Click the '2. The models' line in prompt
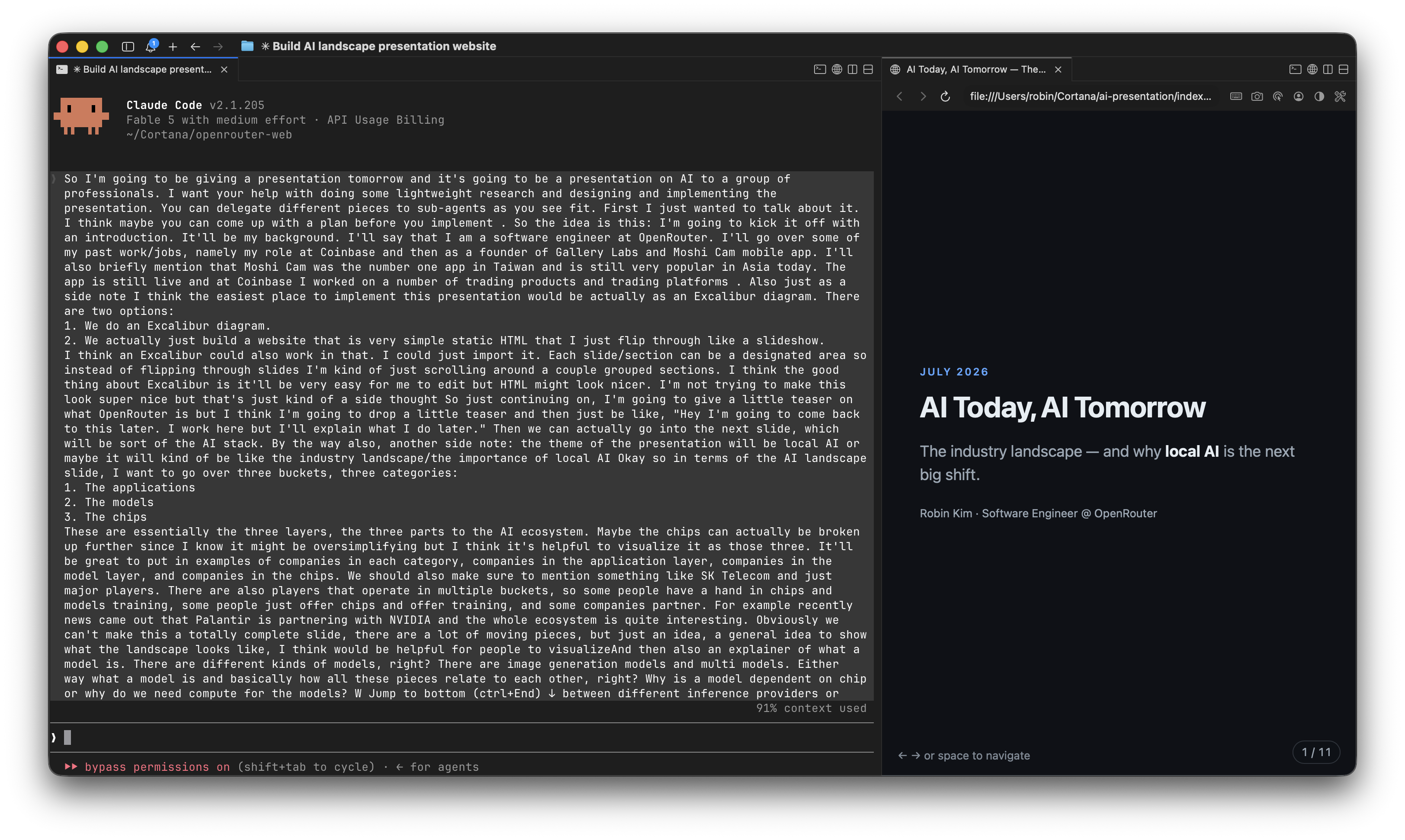 (x=109, y=502)
